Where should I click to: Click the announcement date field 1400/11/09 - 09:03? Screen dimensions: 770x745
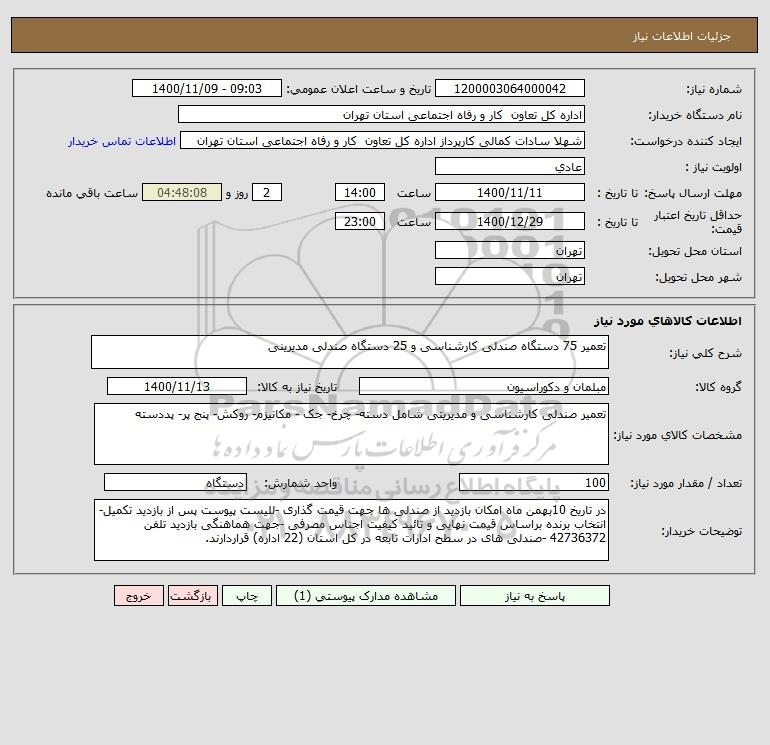207,88
